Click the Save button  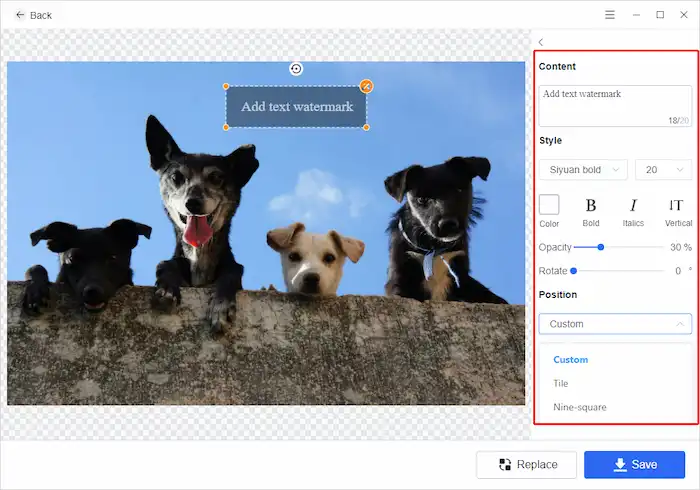[634, 465]
